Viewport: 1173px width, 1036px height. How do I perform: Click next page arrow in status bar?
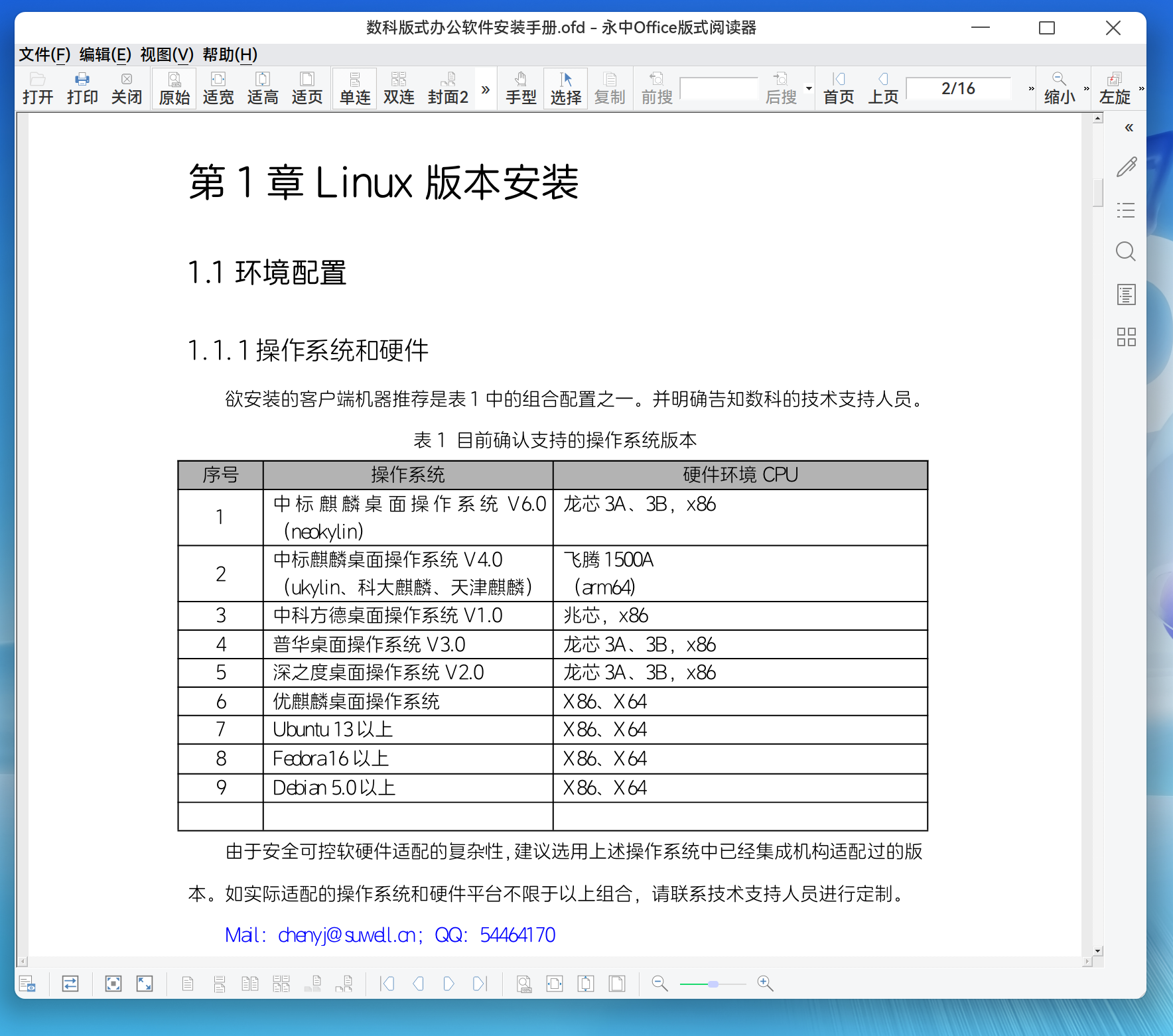click(449, 984)
